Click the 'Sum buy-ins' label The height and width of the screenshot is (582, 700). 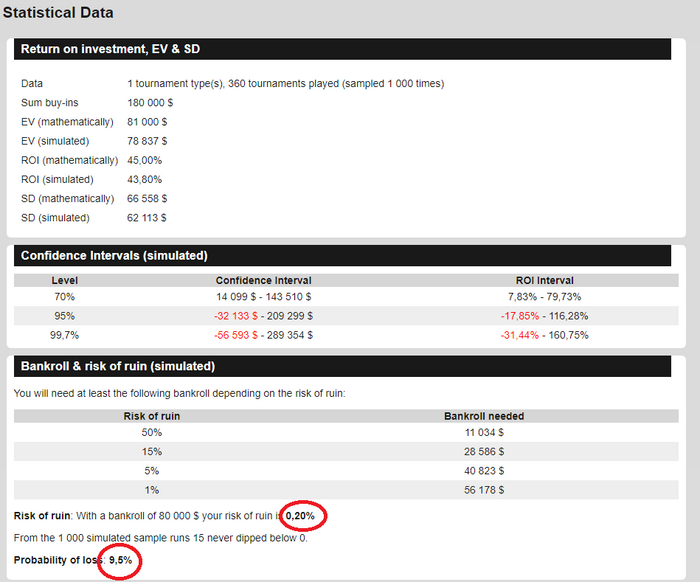point(50,103)
